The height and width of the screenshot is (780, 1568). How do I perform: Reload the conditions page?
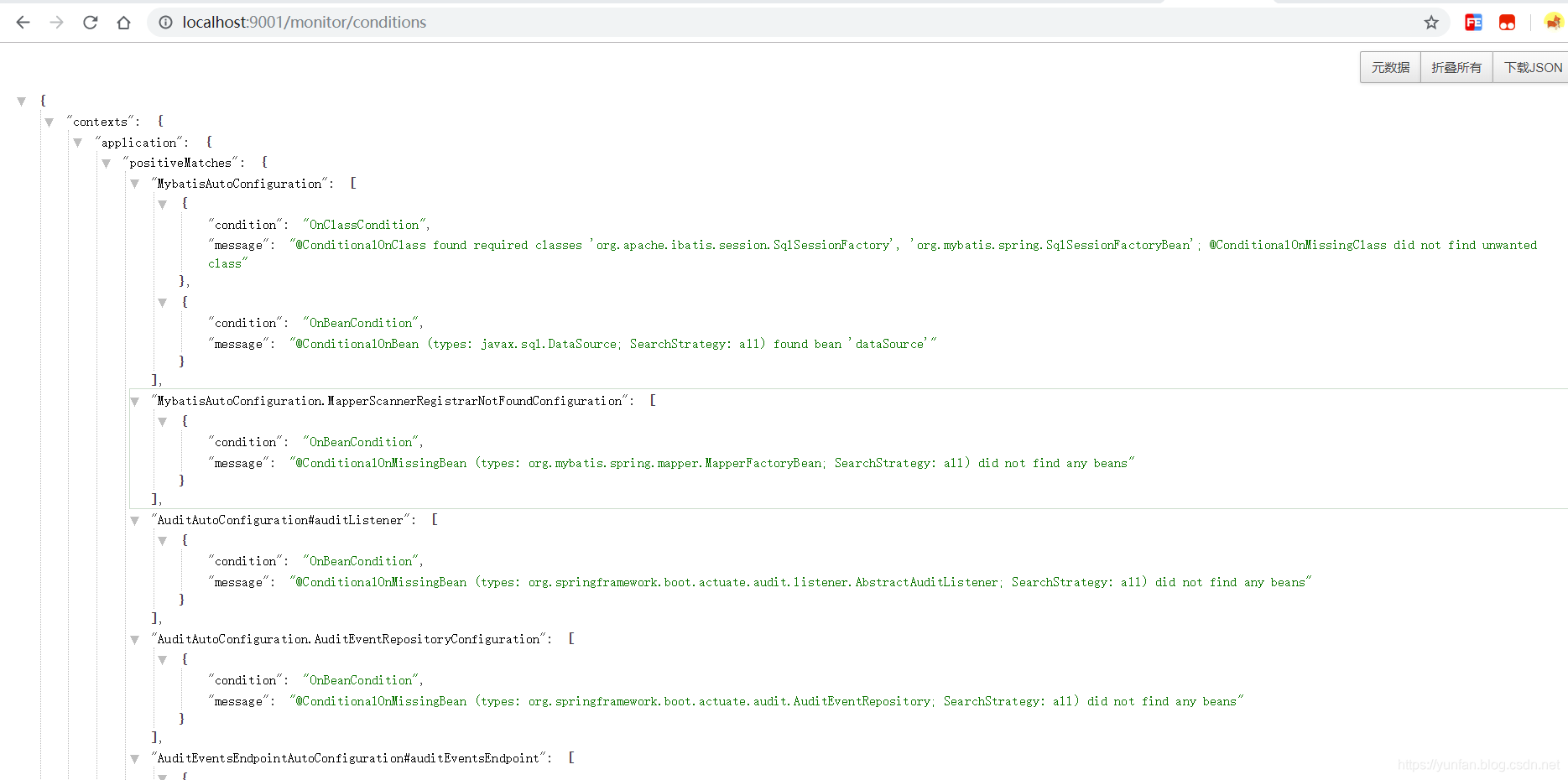(91, 23)
